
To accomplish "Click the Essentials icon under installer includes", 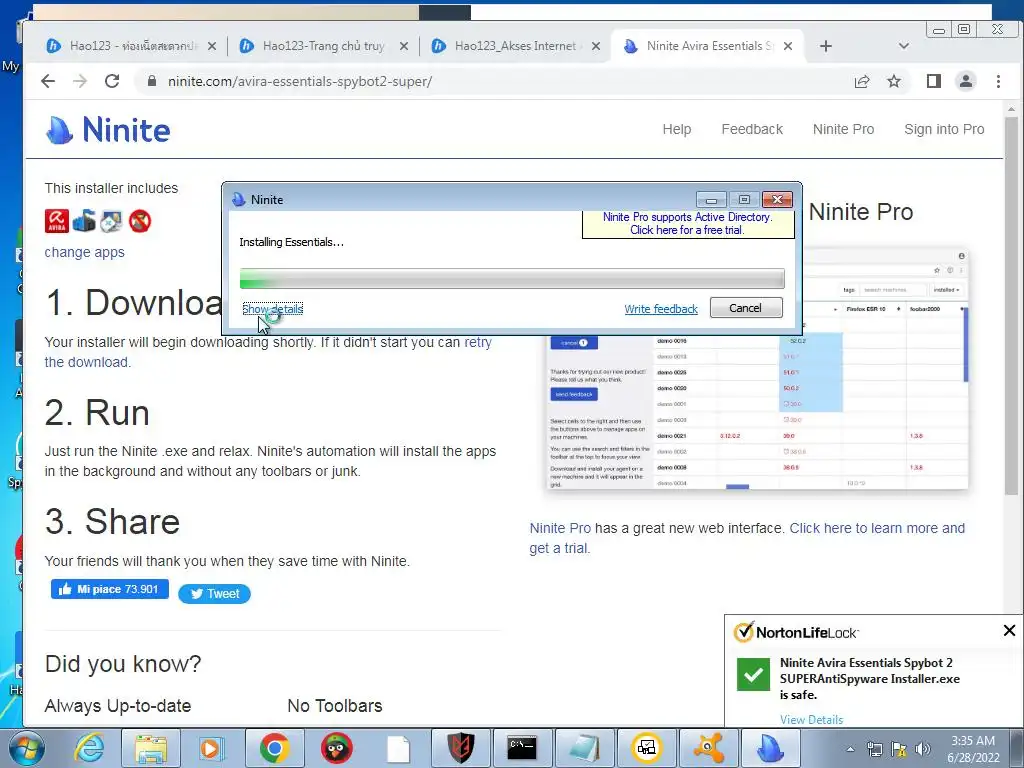I will (x=84, y=221).
